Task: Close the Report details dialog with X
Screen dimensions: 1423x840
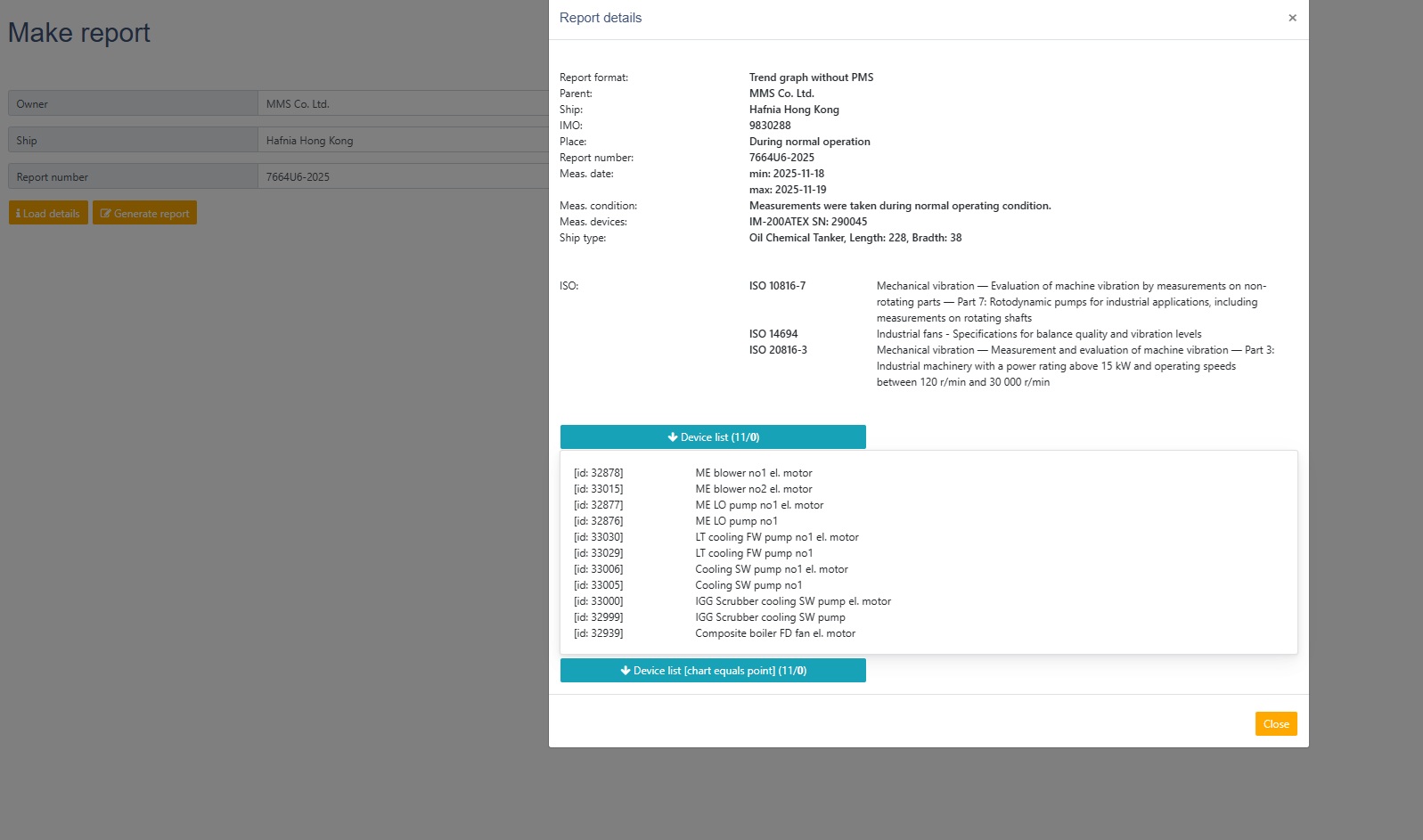Action: 1292,18
